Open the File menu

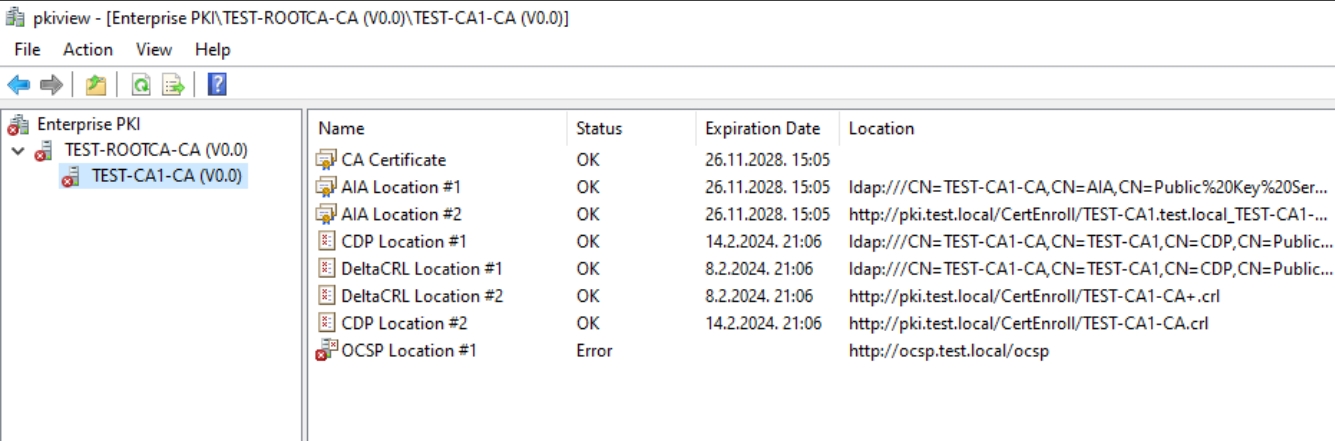(x=27, y=49)
